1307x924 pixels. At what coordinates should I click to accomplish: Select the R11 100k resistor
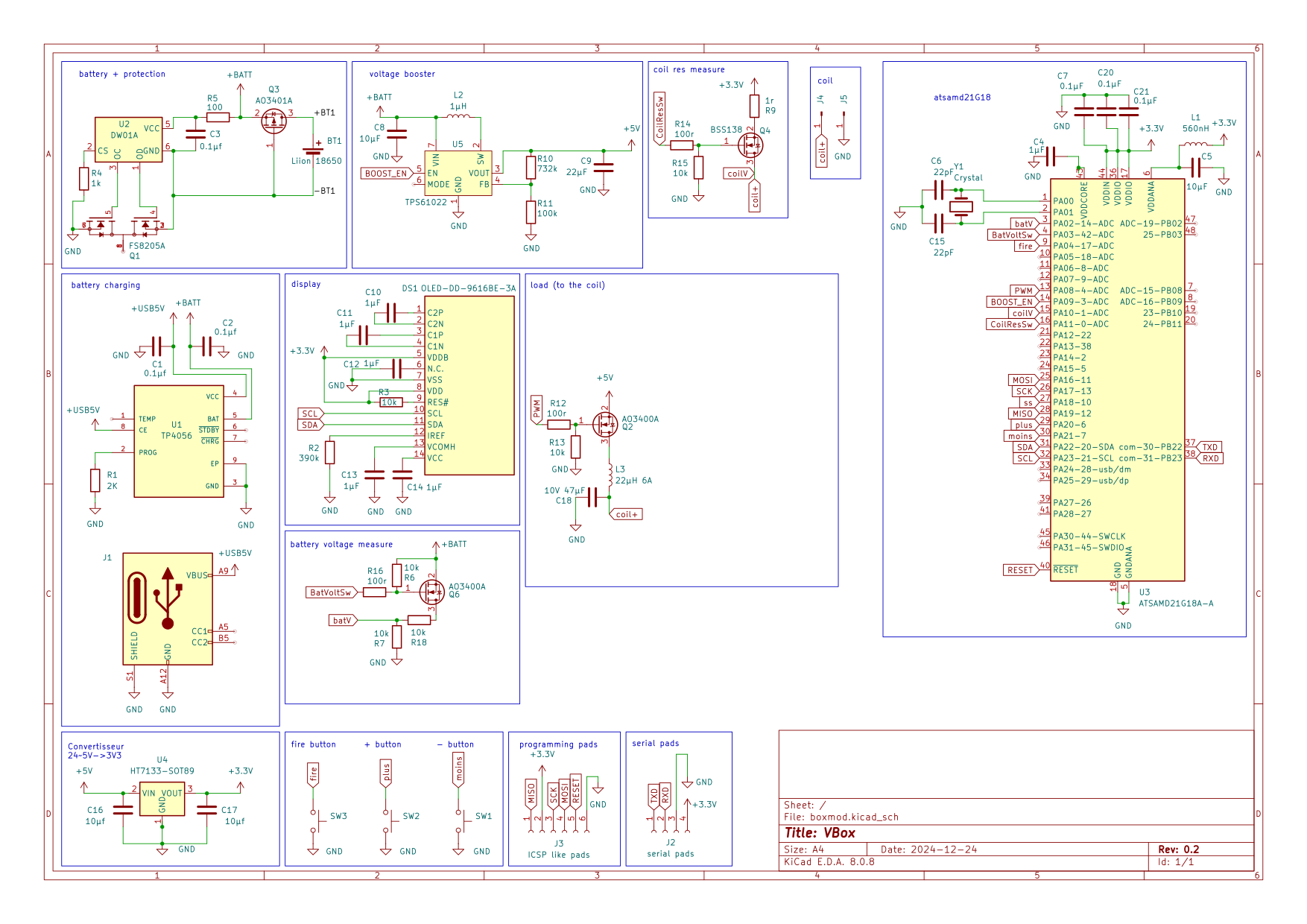(531, 212)
